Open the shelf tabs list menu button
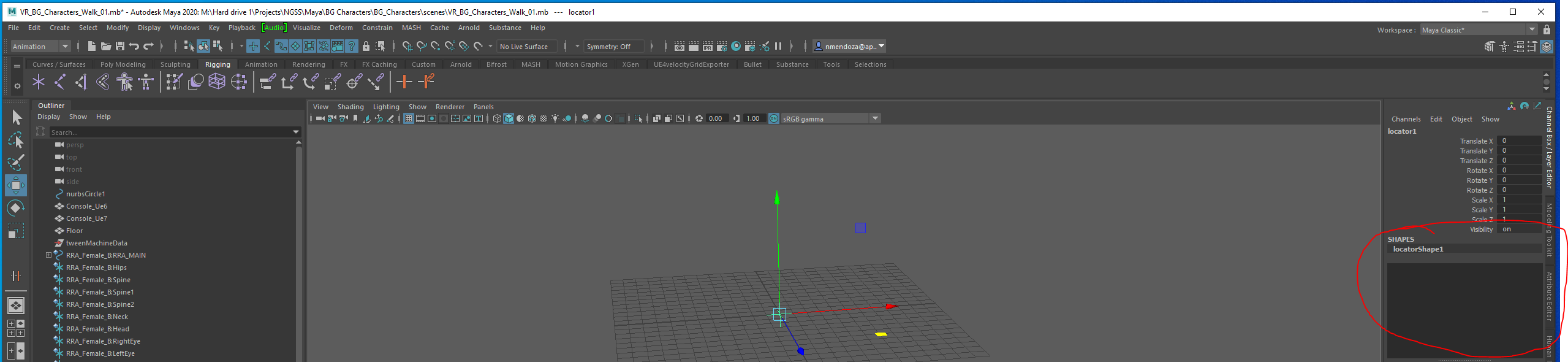This screenshot has width=1568, height=362. 17,66
